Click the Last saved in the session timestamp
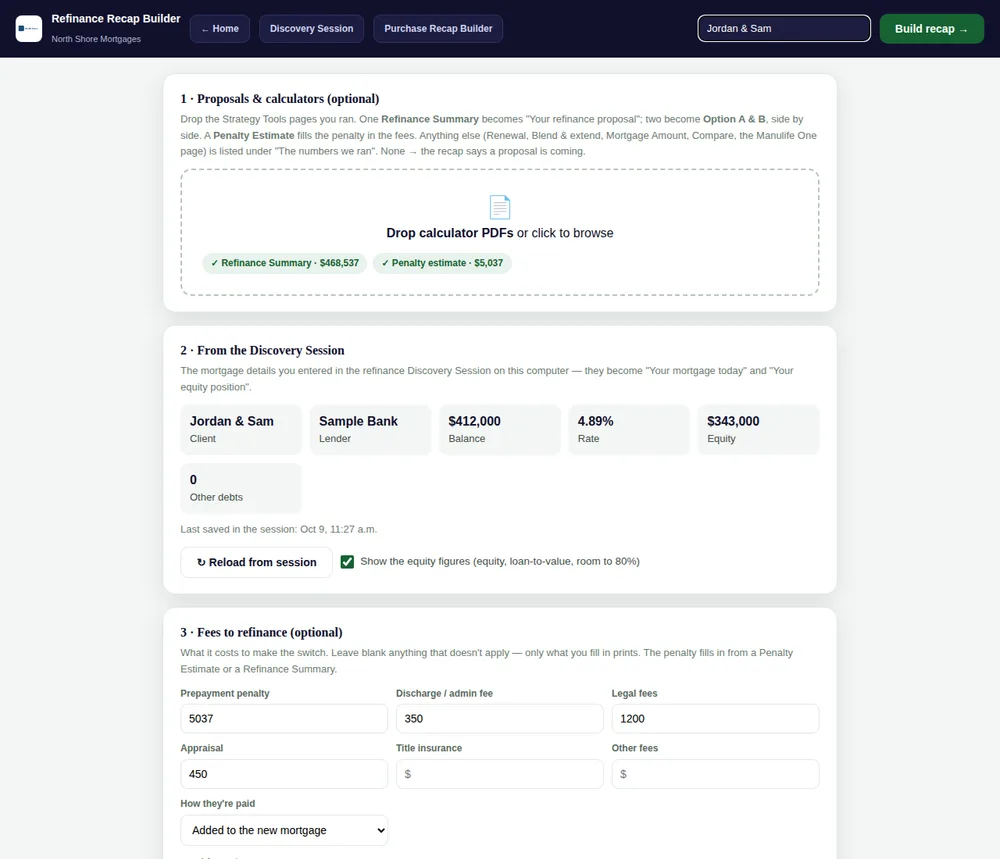Screen dimensions: 1000x859 pyautogui.click(x=279, y=529)
